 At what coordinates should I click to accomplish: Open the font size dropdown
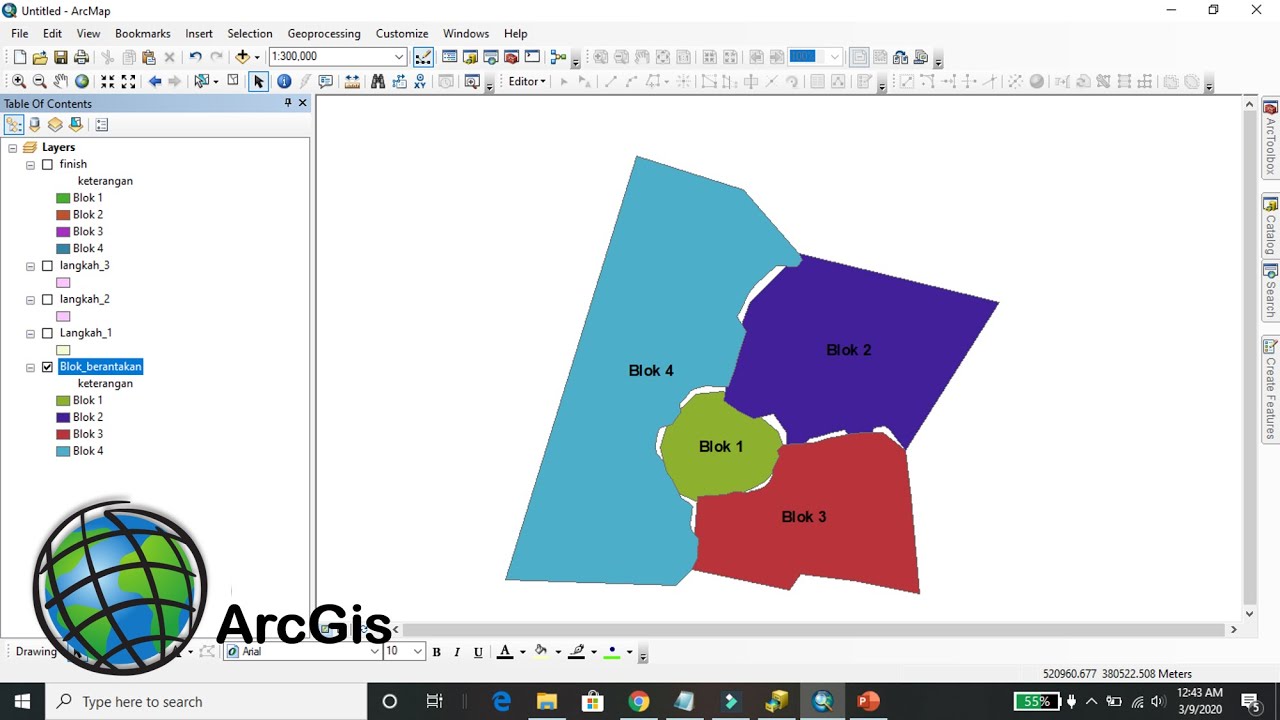[x=418, y=652]
